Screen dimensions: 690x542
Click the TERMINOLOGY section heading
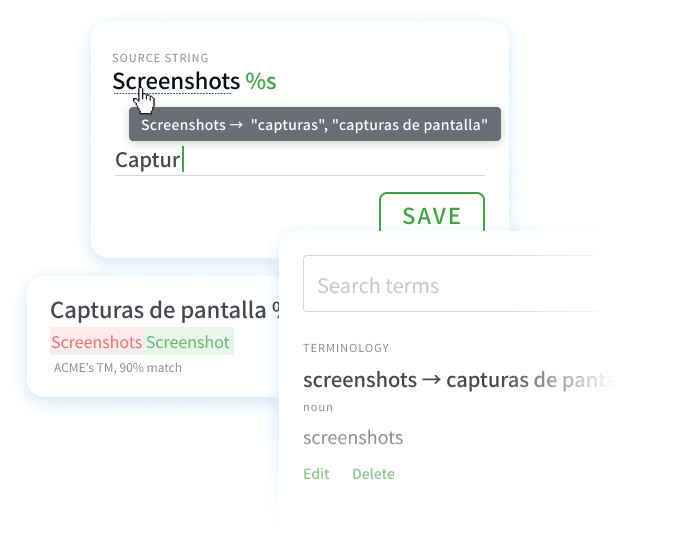tap(346, 348)
